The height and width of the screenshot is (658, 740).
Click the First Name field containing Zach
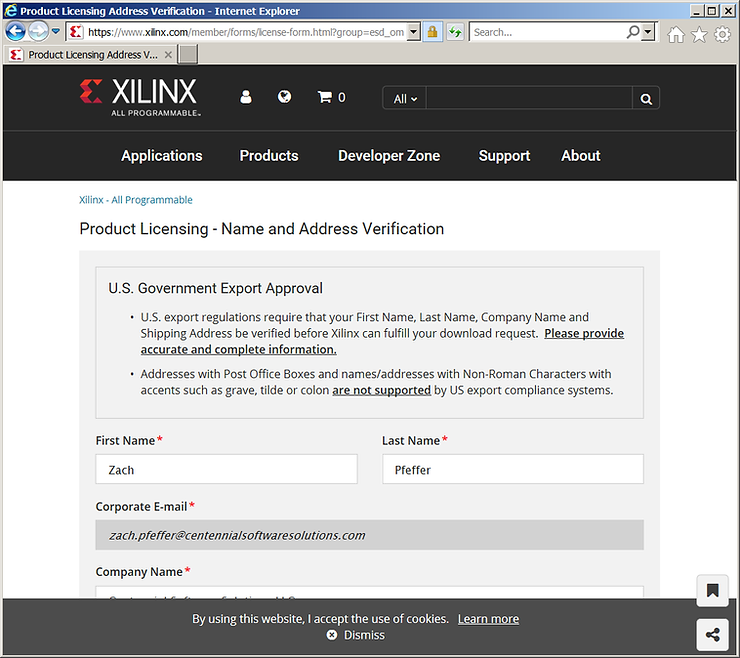(x=227, y=469)
